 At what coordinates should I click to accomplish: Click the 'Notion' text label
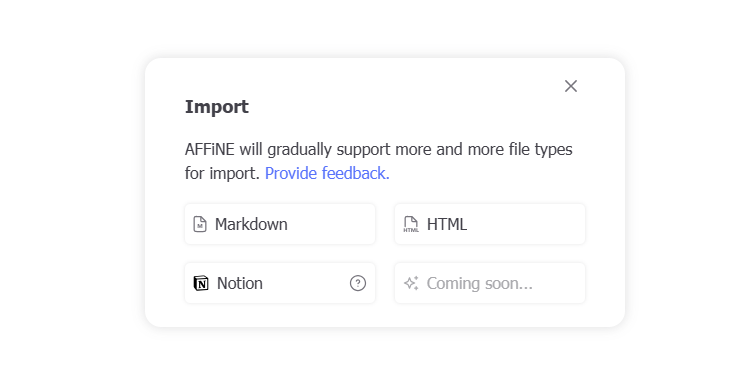pyautogui.click(x=239, y=283)
